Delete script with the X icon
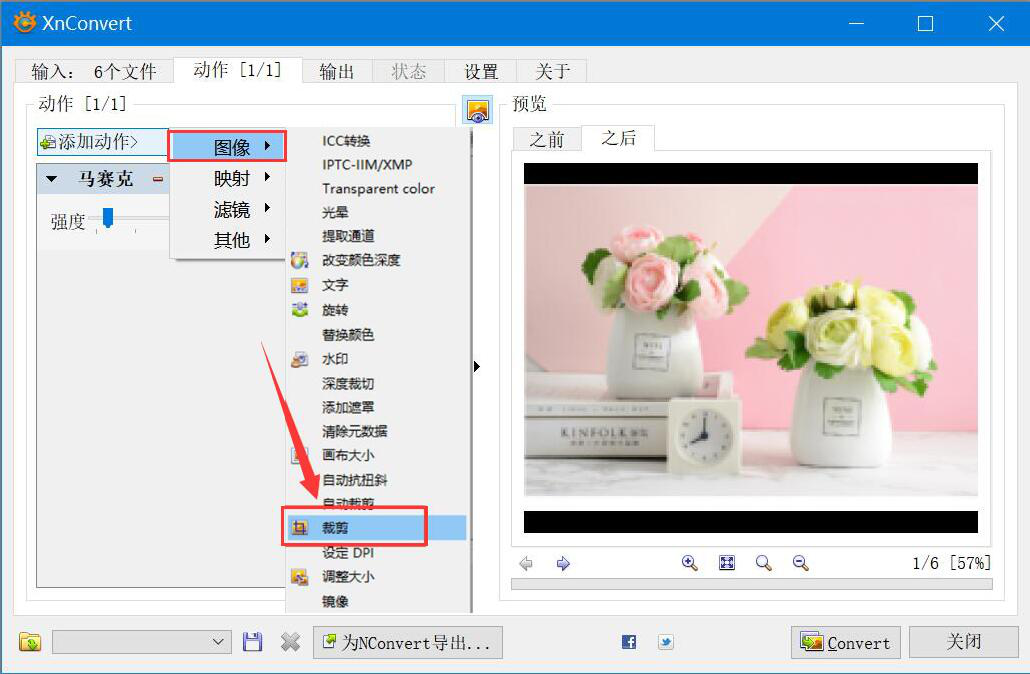Image resolution: width=1030 pixels, height=674 pixels. click(290, 642)
